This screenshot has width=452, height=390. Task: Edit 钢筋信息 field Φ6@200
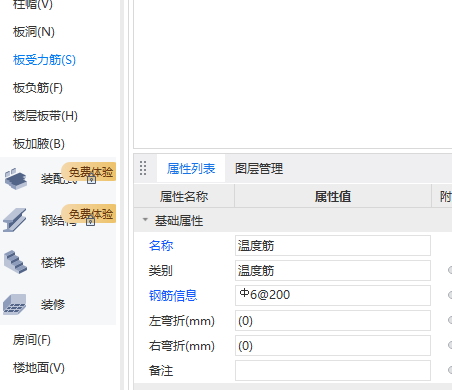(x=333, y=295)
